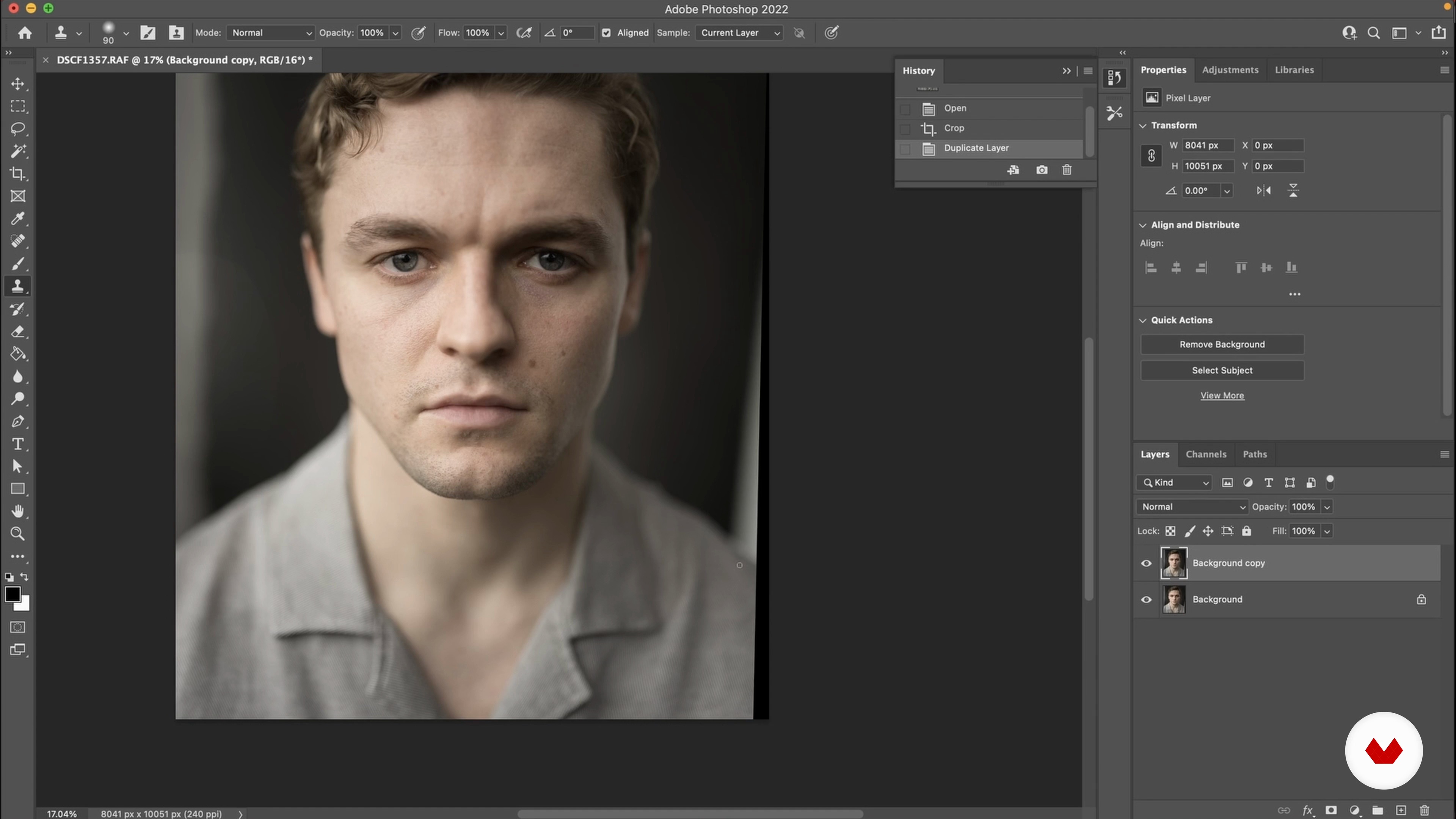Flip vertical in Transform properties

coord(1293,190)
